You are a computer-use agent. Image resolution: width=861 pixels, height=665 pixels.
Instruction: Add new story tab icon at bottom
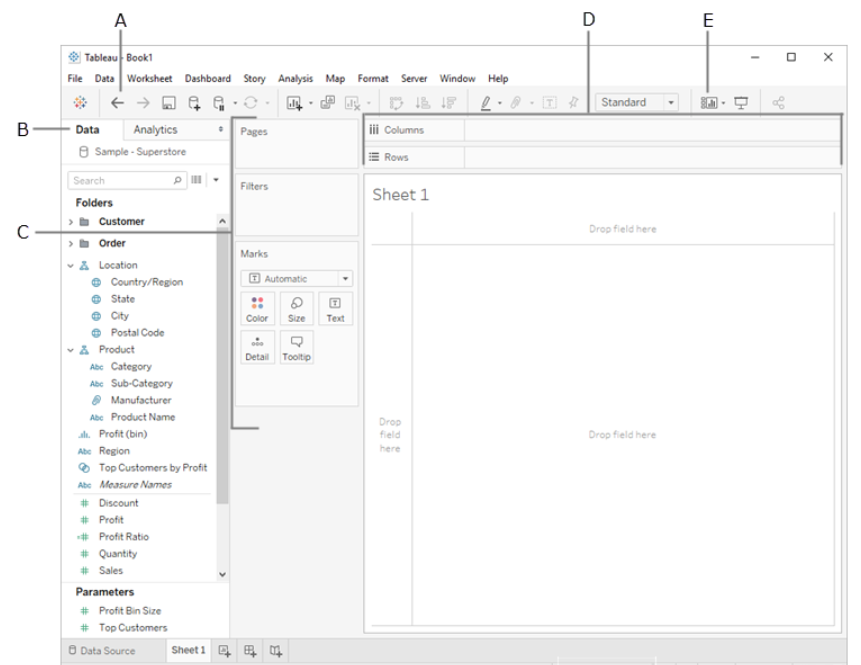point(276,651)
